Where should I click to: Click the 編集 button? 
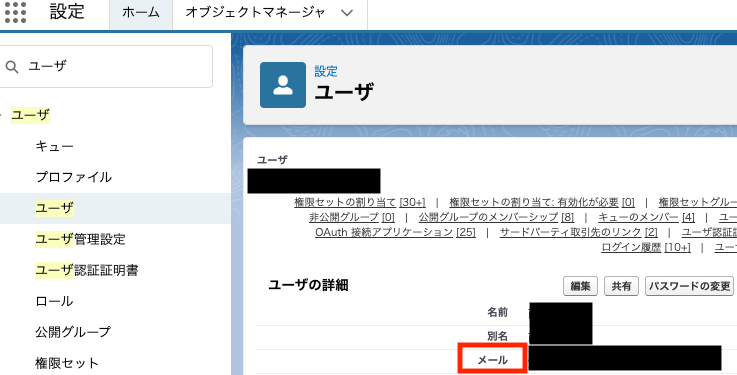[580, 286]
